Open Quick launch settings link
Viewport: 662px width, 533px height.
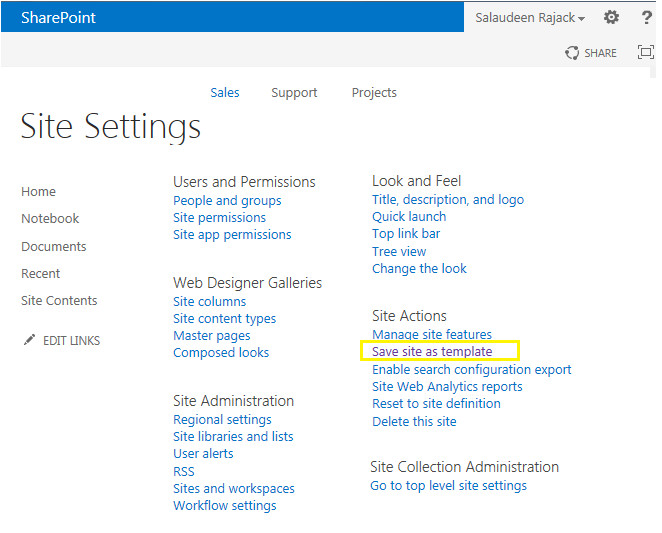[x=409, y=217]
